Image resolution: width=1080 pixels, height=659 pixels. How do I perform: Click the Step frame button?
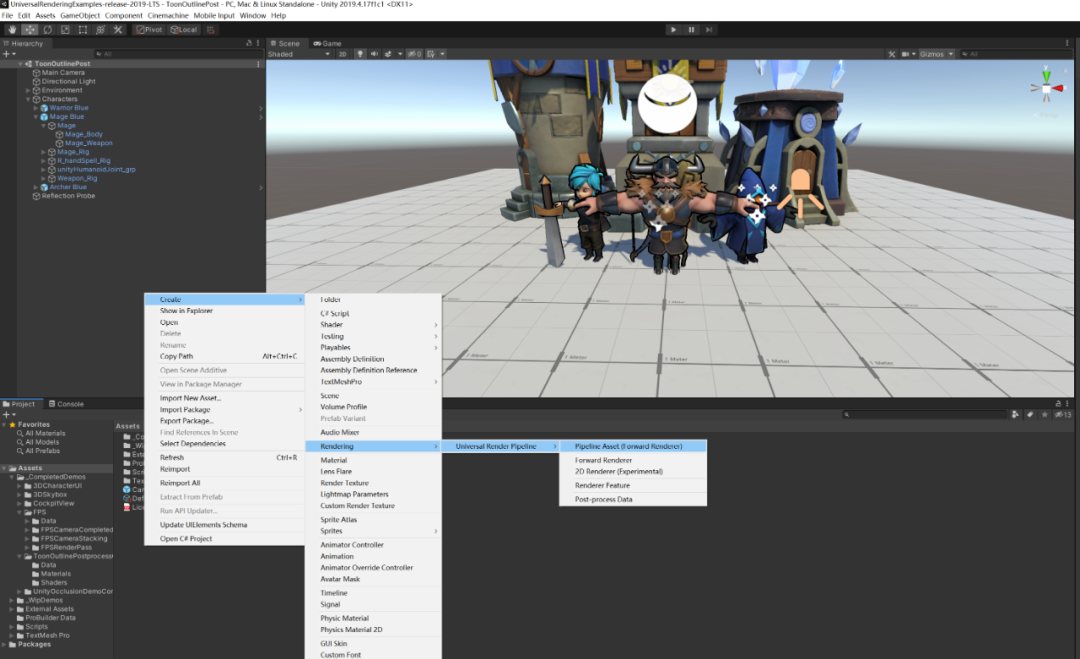tap(708, 29)
